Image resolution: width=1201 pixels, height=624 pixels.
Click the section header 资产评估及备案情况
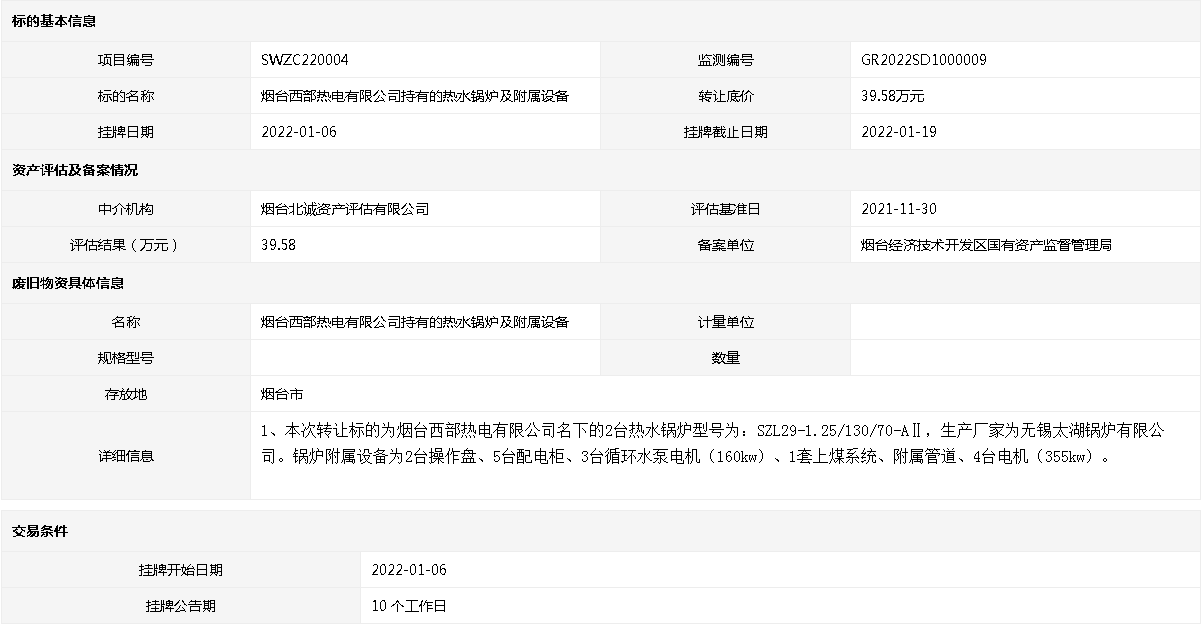(x=75, y=171)
